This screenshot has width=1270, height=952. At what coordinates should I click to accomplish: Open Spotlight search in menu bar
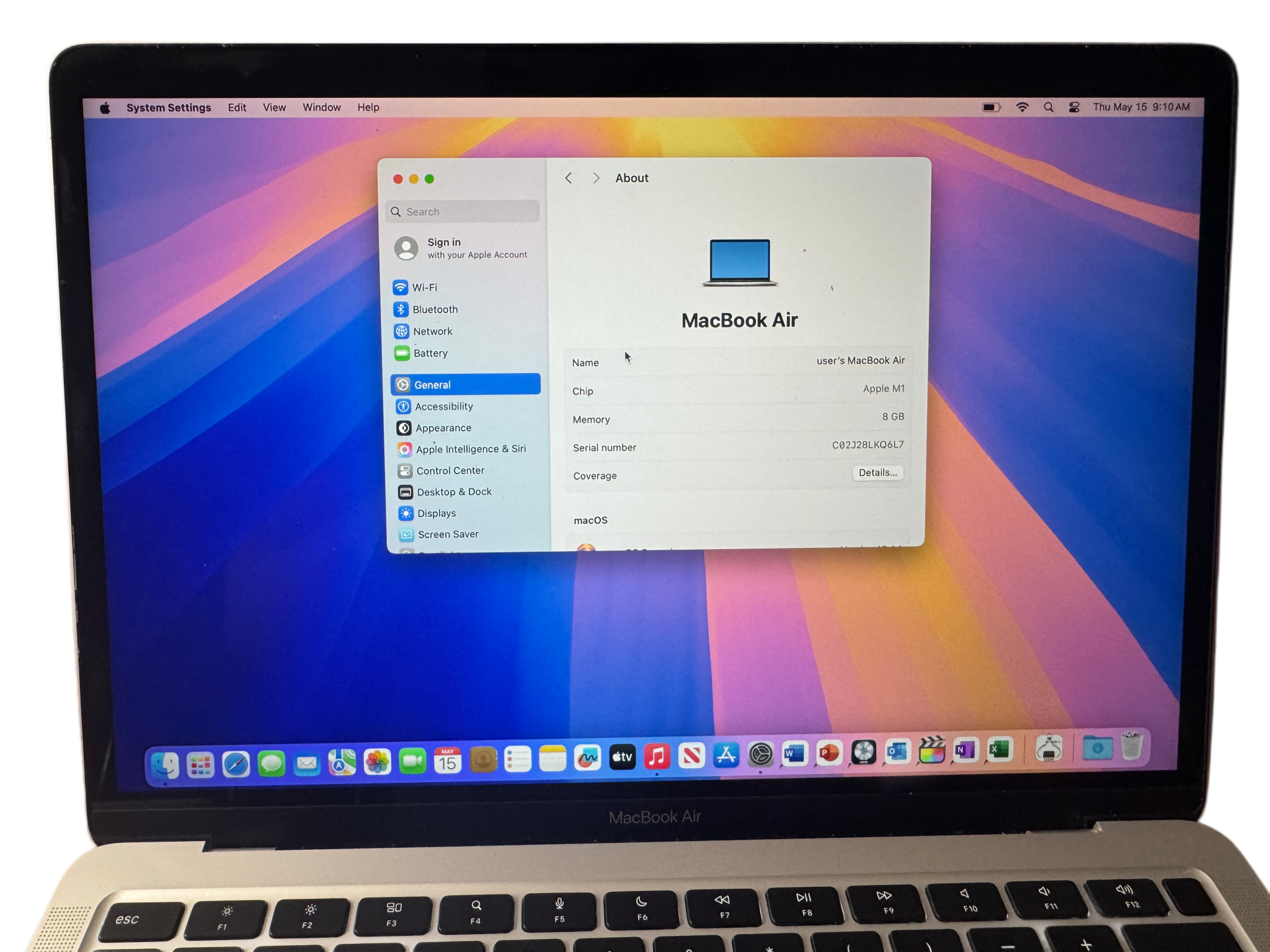coord(1049,107)
